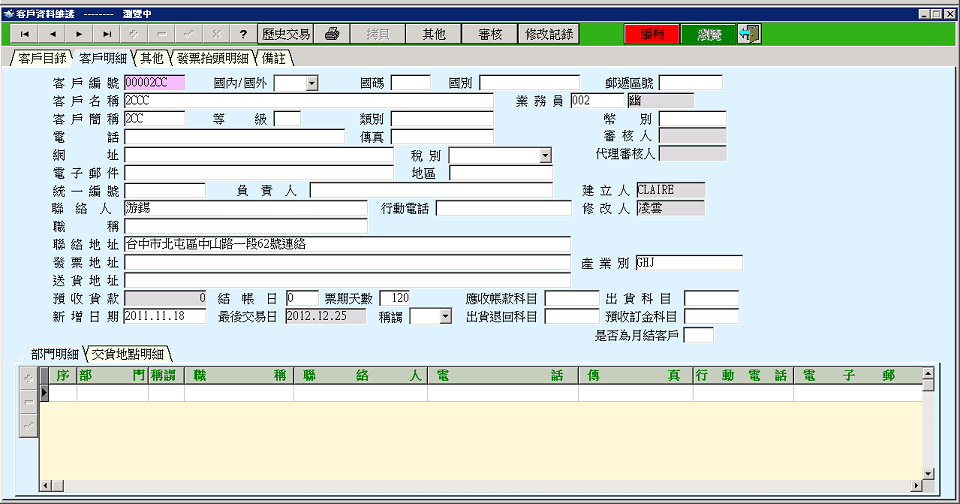
Task: Click the exit door icon
Action: (749, 34)
